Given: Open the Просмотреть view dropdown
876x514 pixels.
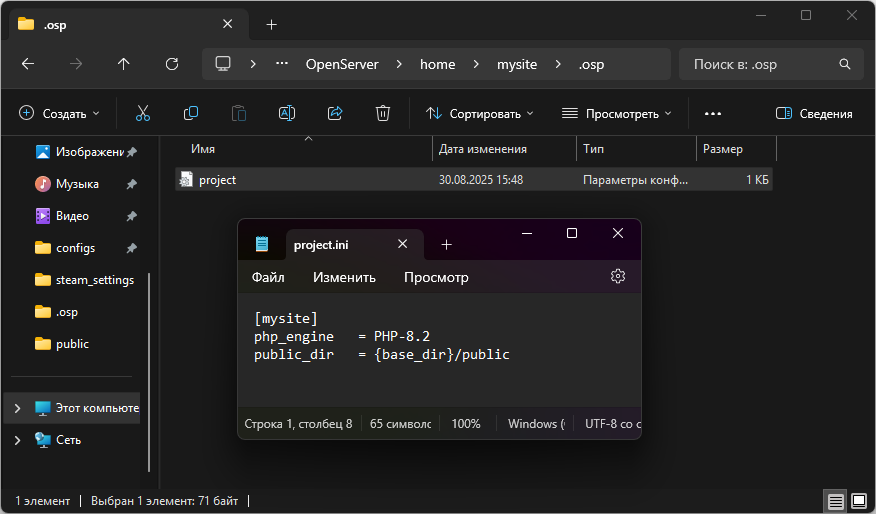Looking at the screenshot, I should pos(617,114).
